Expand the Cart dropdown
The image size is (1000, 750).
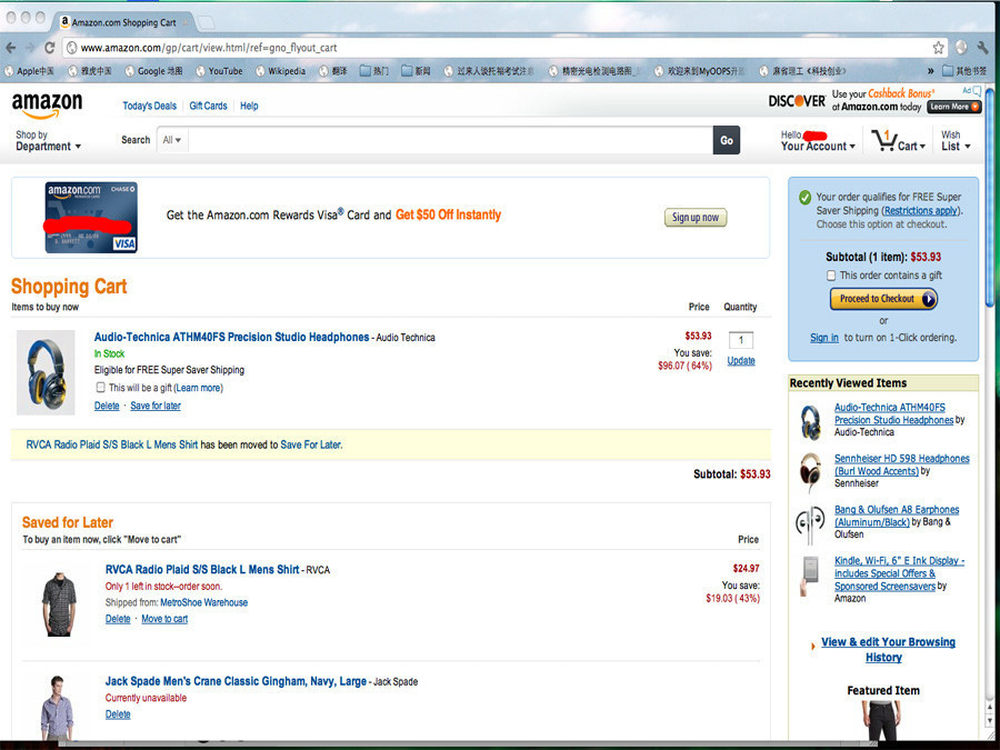[911, 146]
